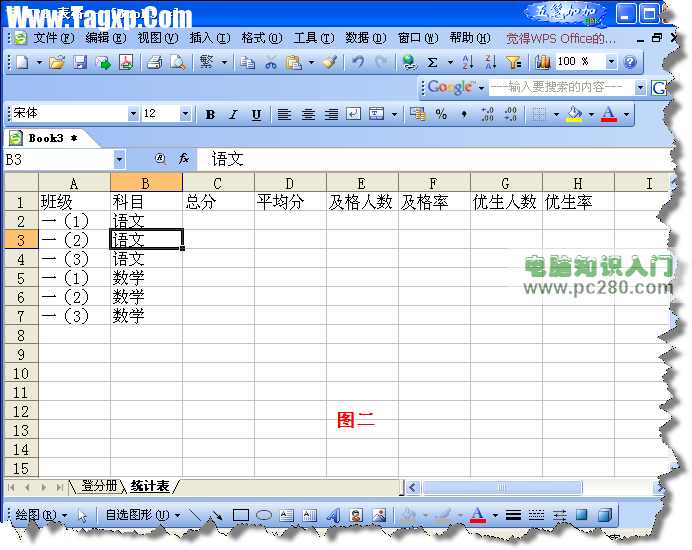Select cell 及格率 in row 1
The image size is (692, 550).
pyautogui.click(x=434, y=202)
